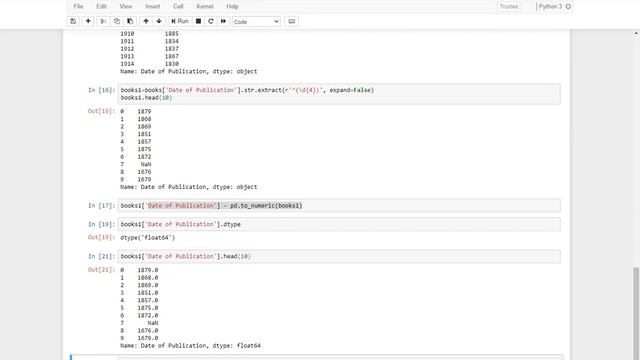Open the Help menu
640x360 pixels.
pyautogui.click(x=232, y=7)
